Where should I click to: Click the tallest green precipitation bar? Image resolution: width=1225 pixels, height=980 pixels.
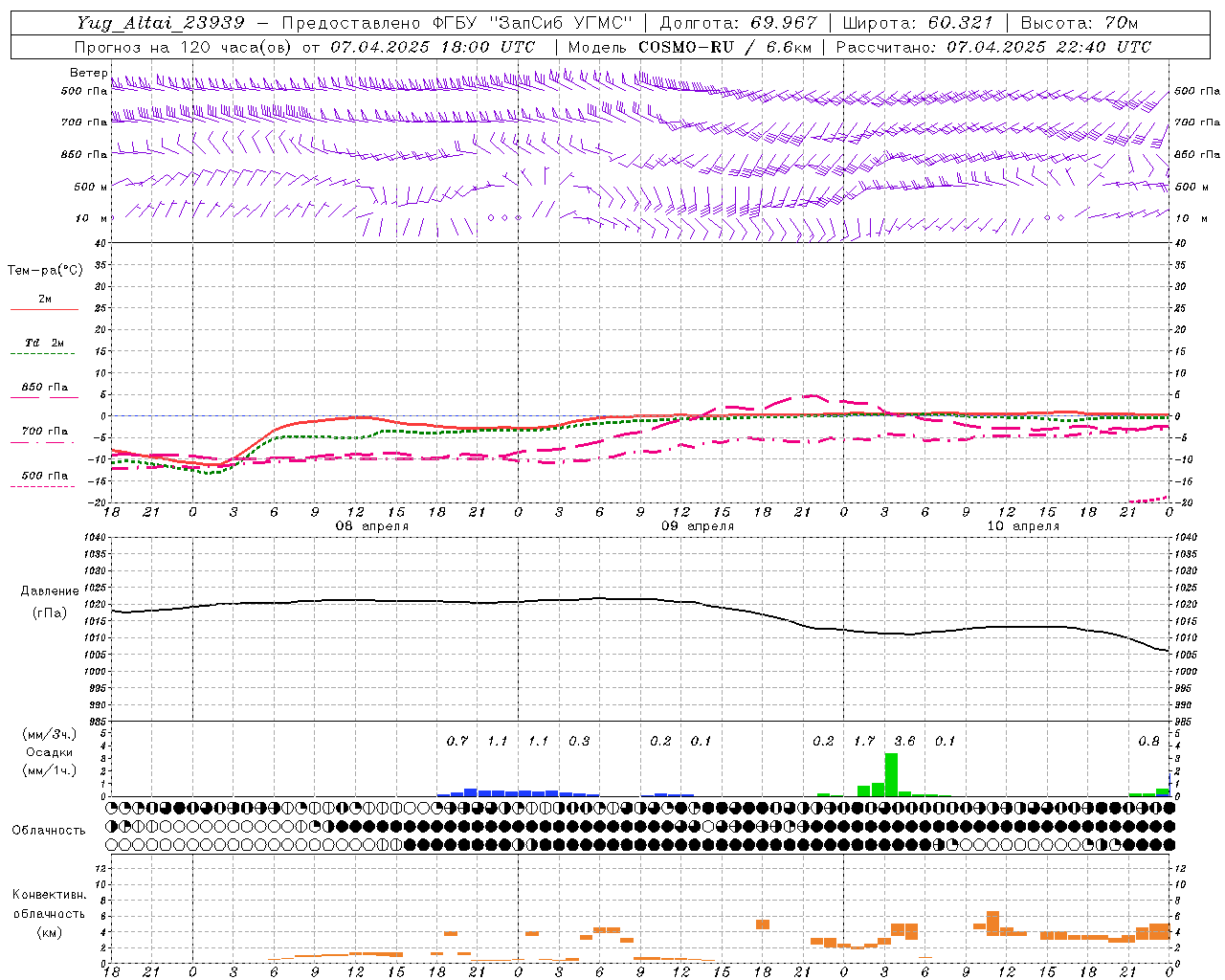click(891, 775)
